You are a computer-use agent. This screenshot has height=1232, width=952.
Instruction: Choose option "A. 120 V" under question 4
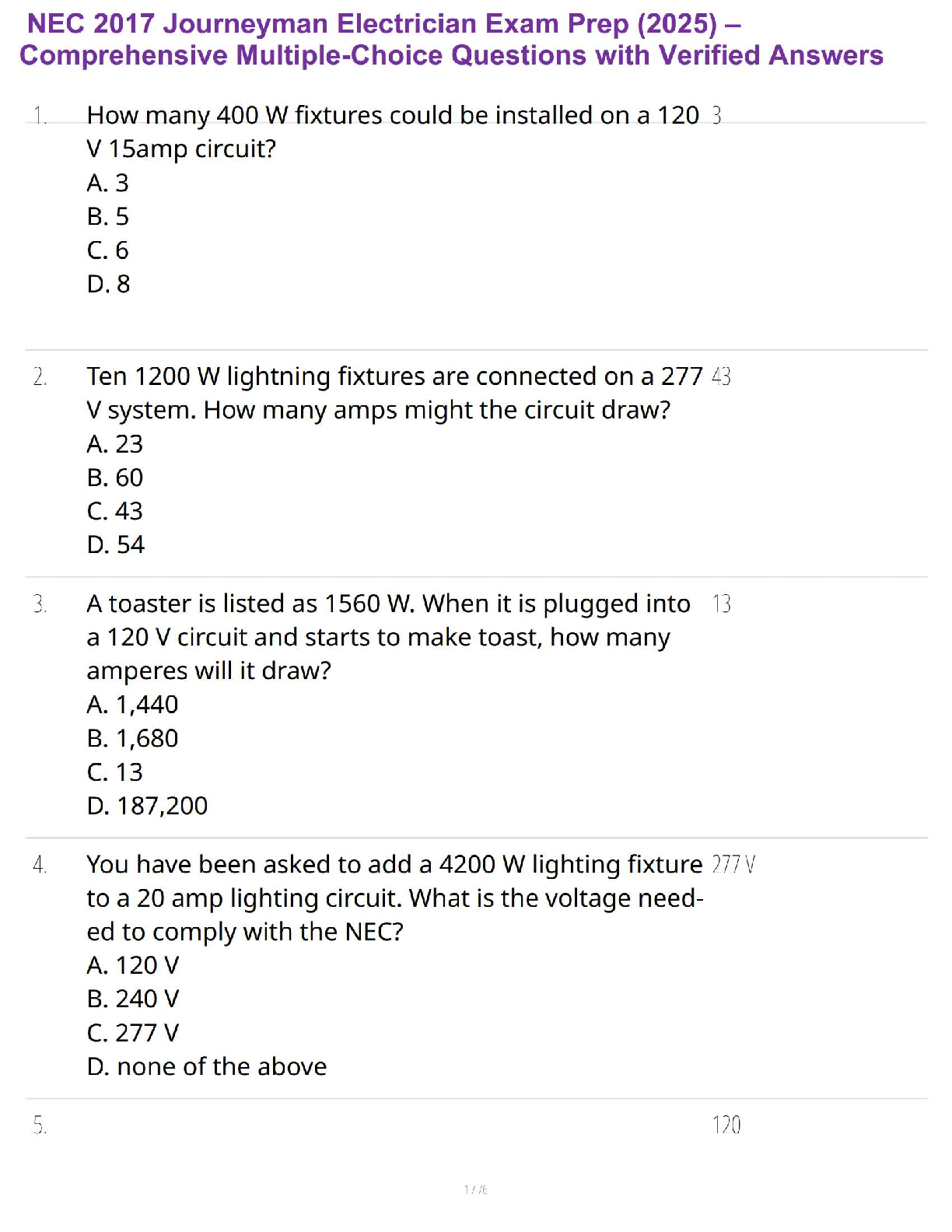[x=132, y=965]
